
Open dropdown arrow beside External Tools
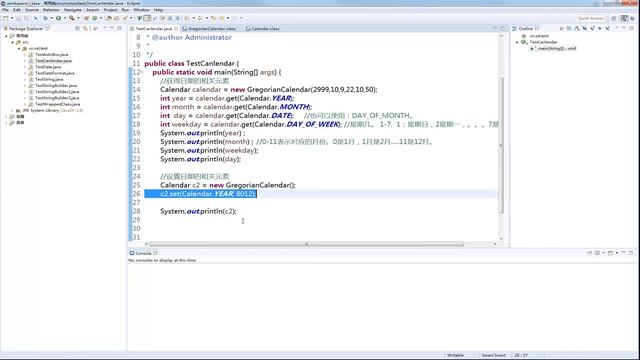[x=78, y=18]
